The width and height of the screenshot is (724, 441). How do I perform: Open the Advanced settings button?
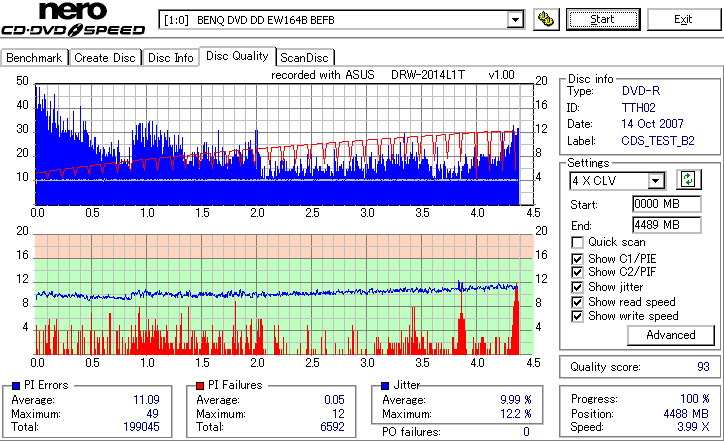point(670,335)
